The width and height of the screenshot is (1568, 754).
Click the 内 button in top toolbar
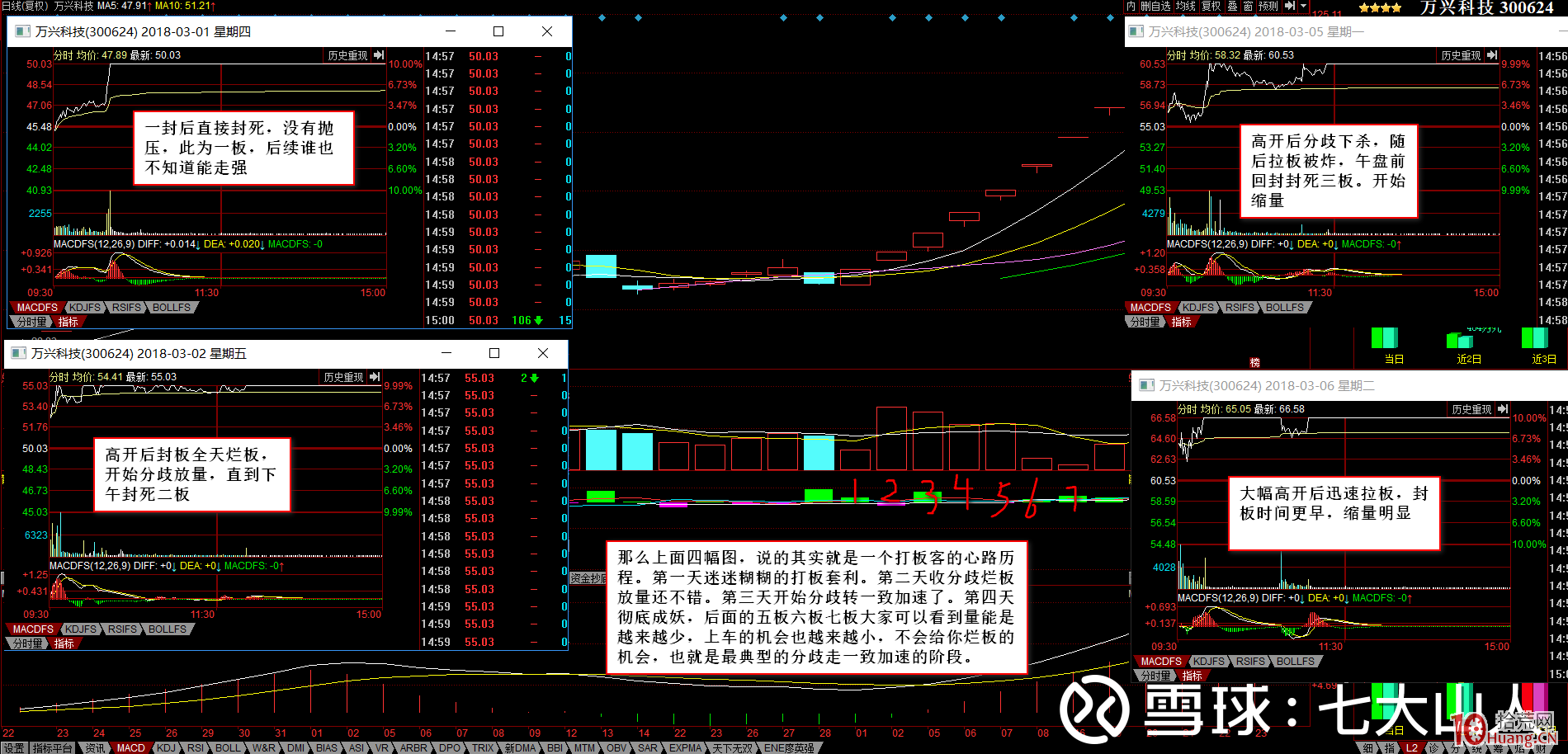[1131, 6]
